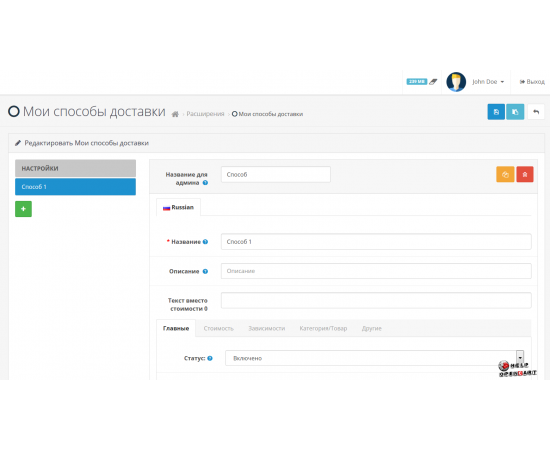Viewport: 550px width, 450px height.
Task: Click the red delete method button
Action: click(x=525, y=174)
